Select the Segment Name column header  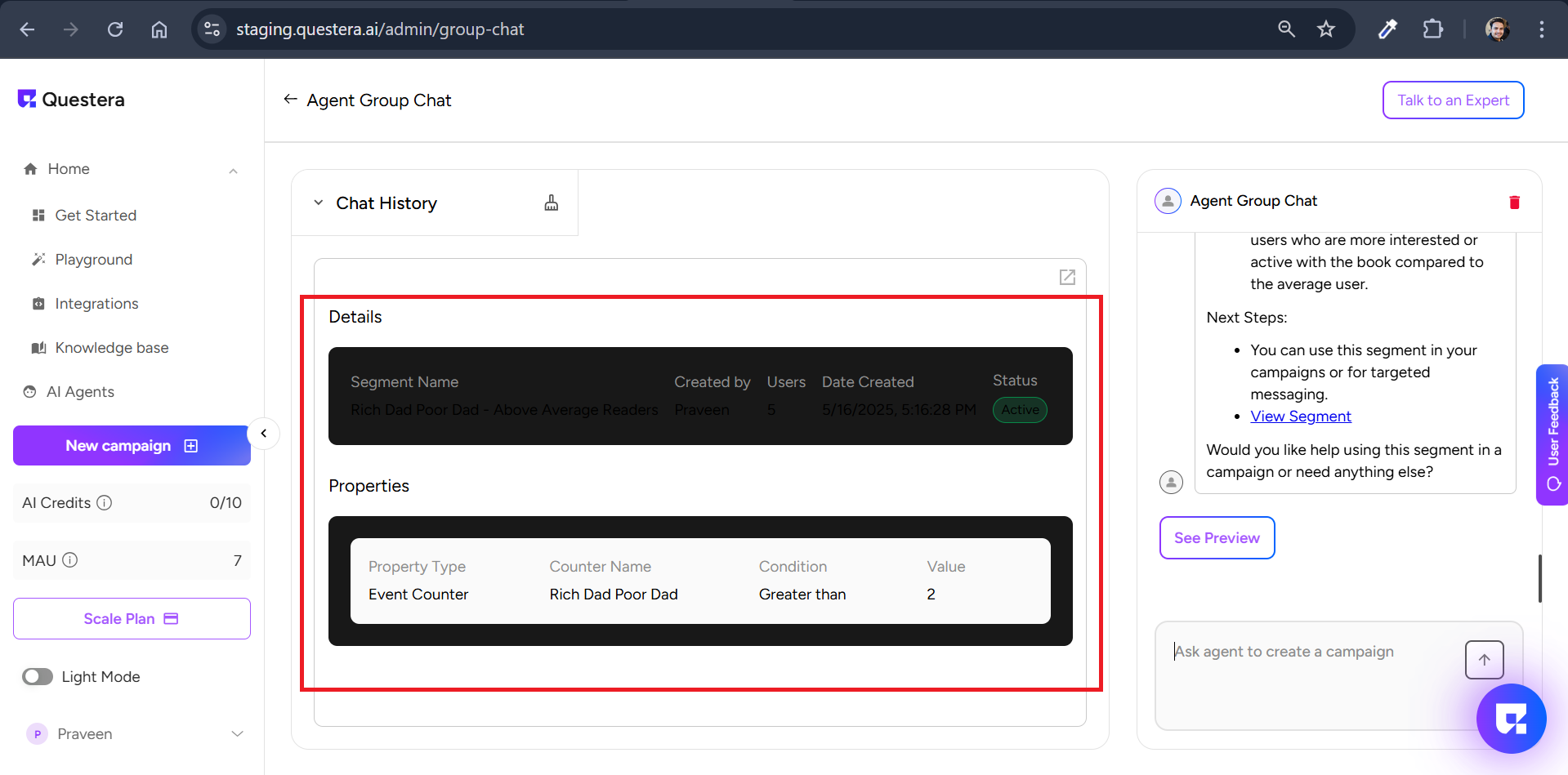[404, 382]
